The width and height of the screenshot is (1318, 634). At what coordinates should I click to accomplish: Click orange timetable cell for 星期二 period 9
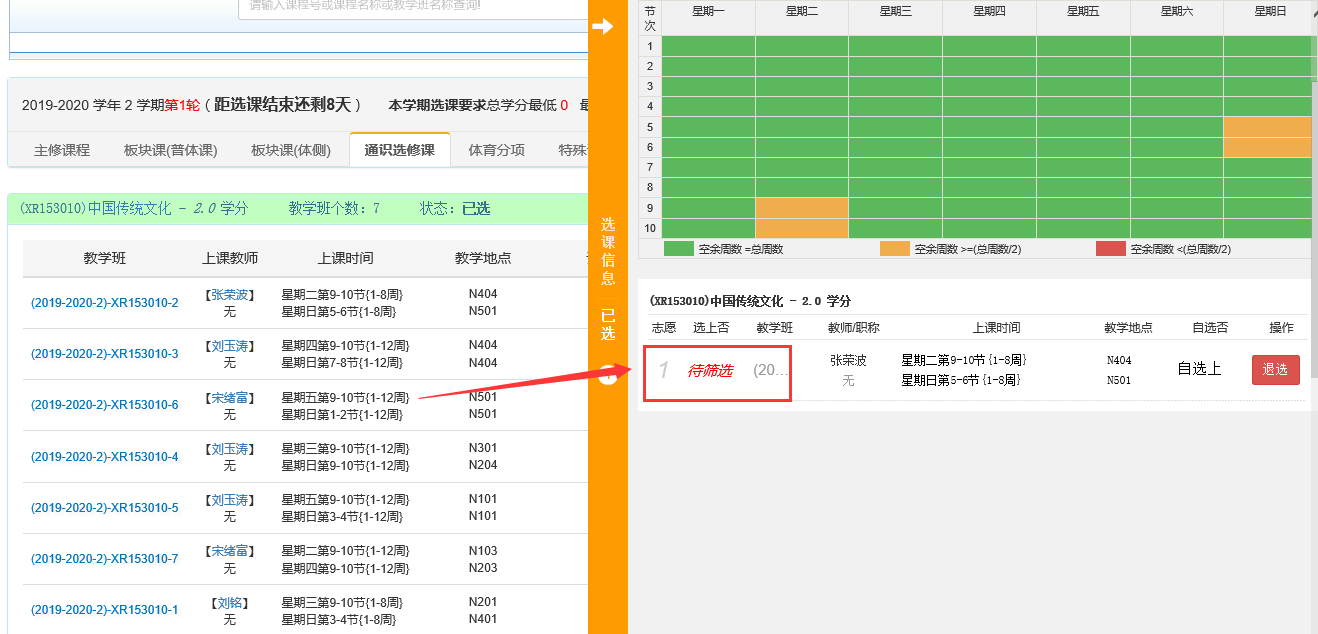click(801, 208)
